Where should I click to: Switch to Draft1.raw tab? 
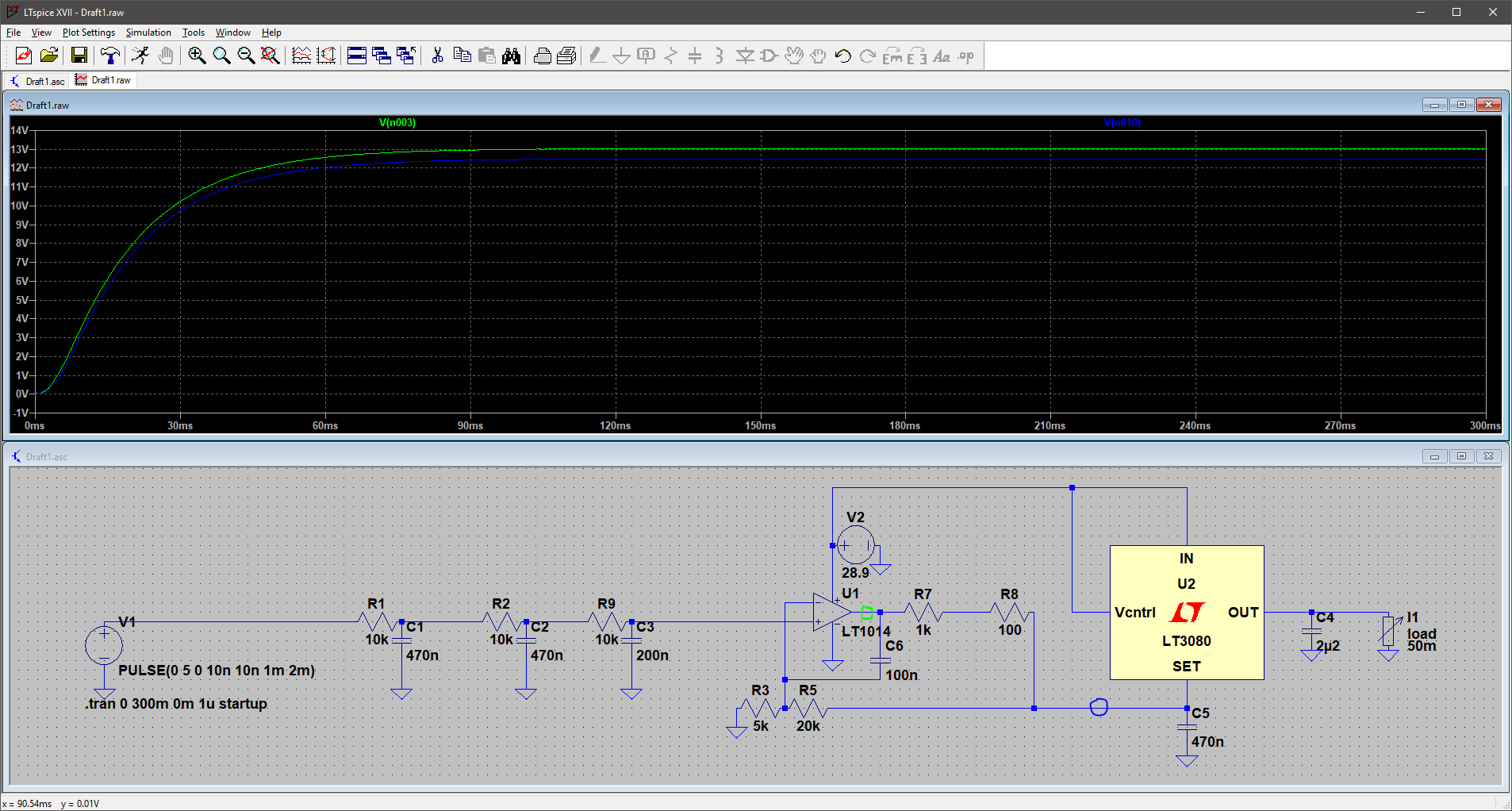pyautogui.click(x=103, y=80)
